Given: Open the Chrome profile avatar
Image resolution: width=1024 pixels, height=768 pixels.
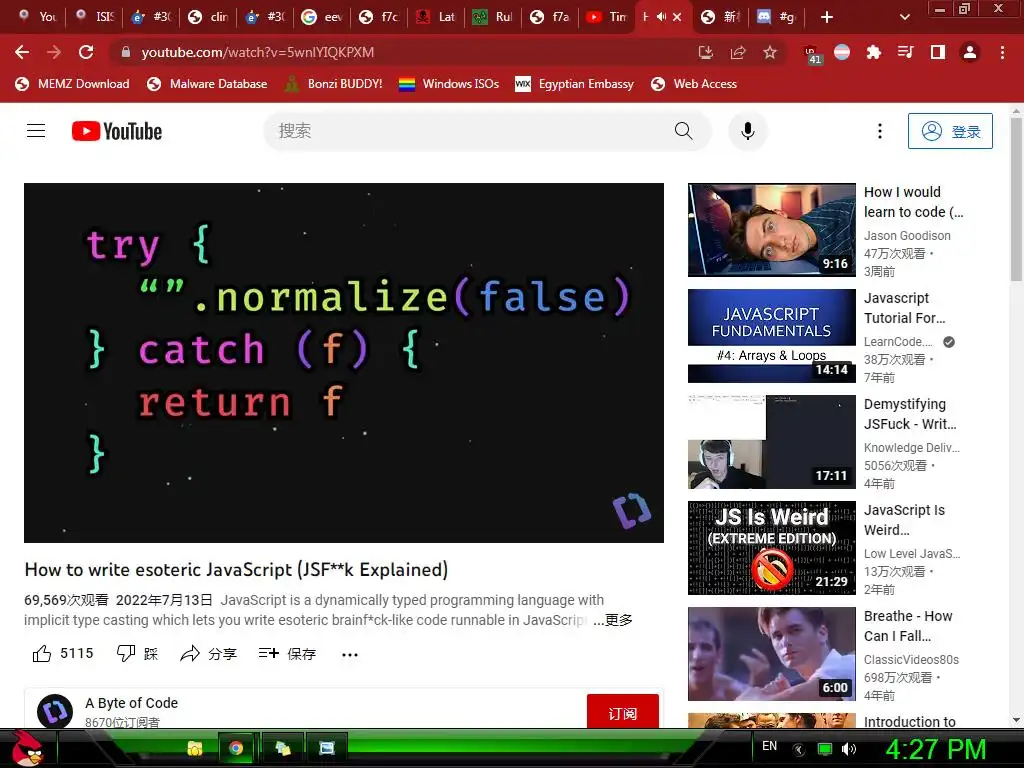Looking at the screenshot, I should [x=970, y=52].
